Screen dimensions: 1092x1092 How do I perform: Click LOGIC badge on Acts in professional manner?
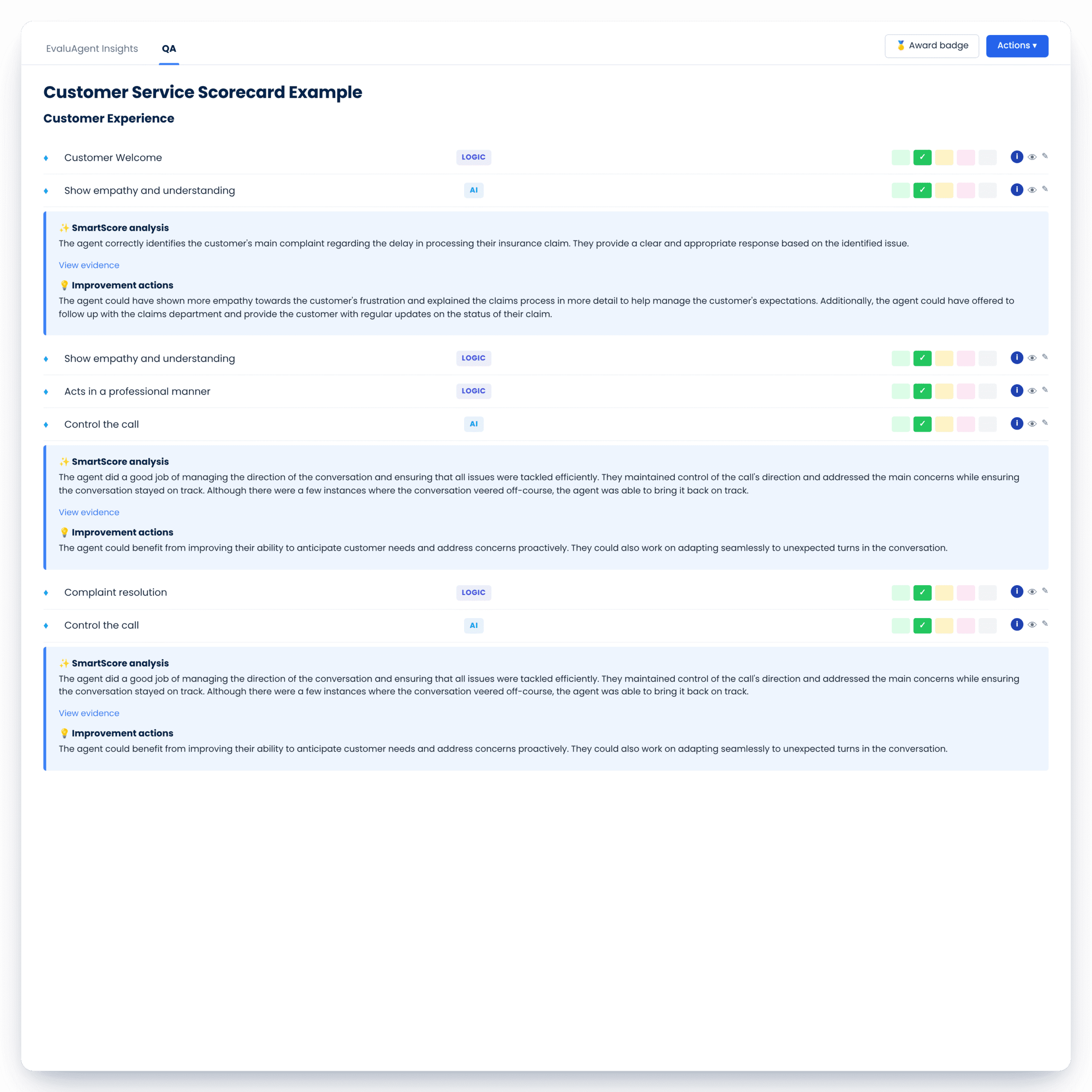click(x=473, y=391)
